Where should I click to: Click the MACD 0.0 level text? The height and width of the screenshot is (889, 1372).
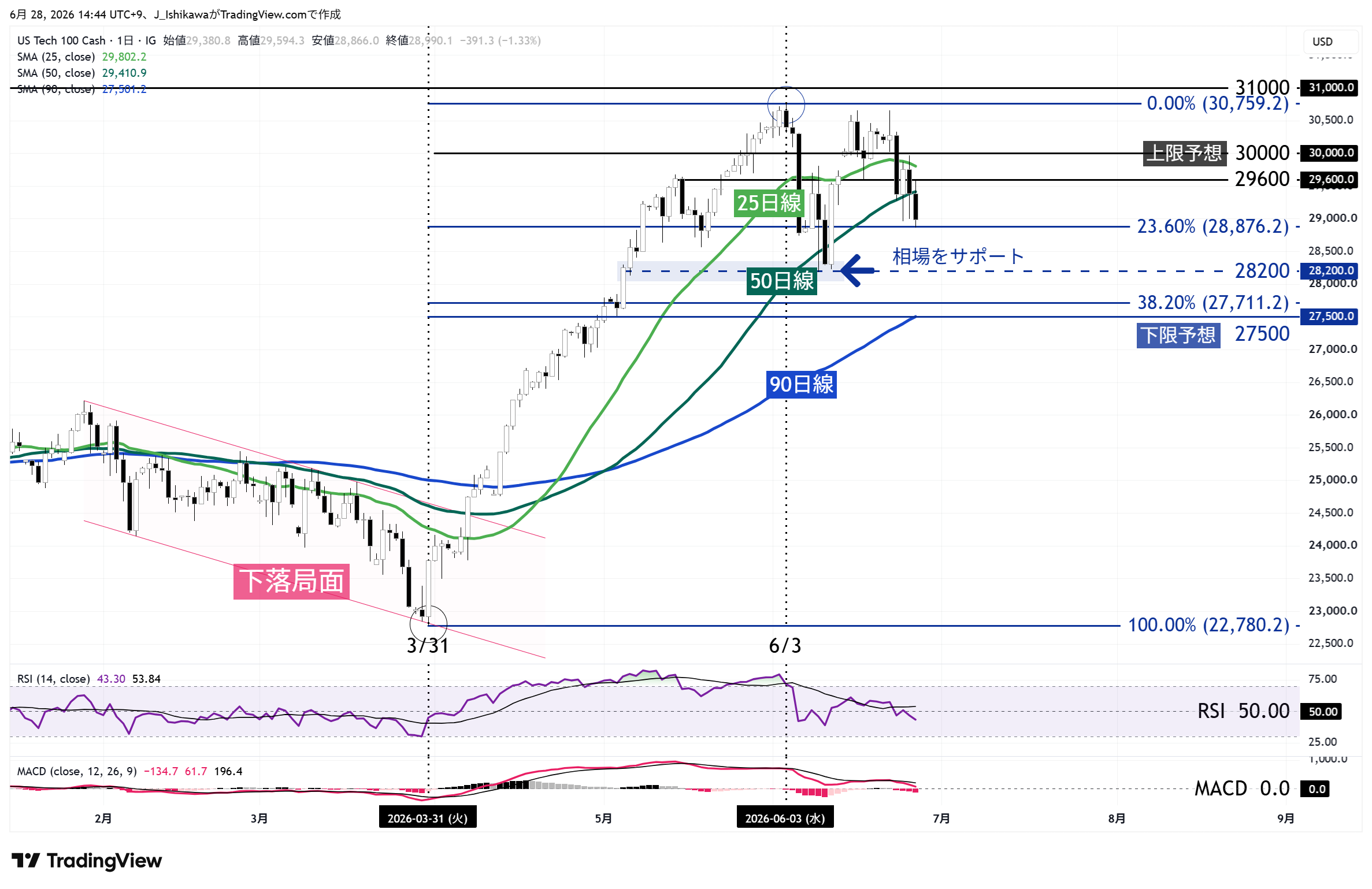(x=1242, y=788)
